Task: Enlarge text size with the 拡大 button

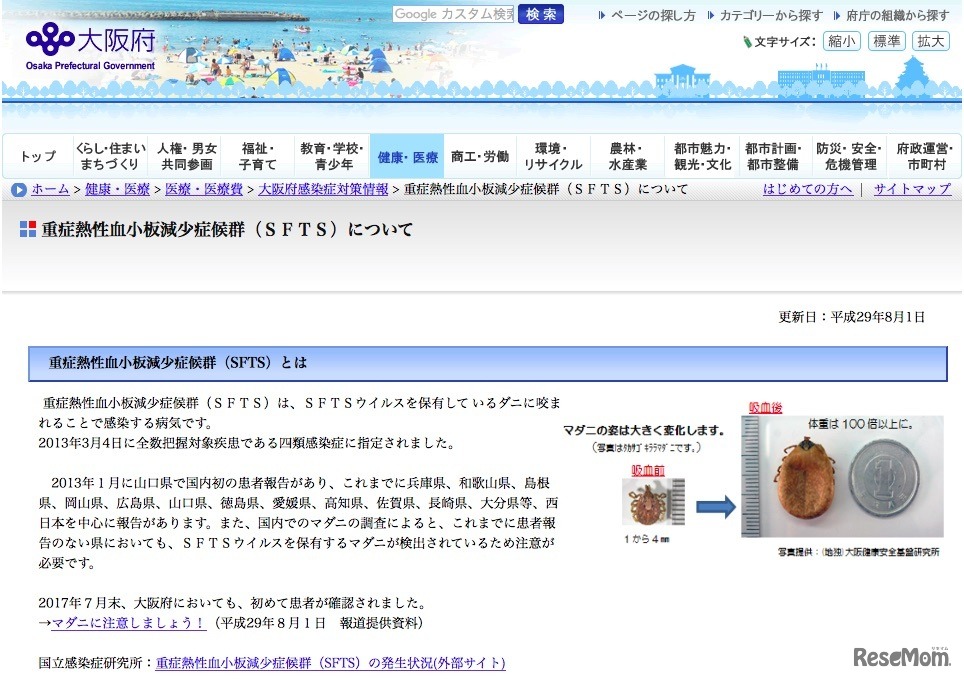Action: click(x=930, y=41)
